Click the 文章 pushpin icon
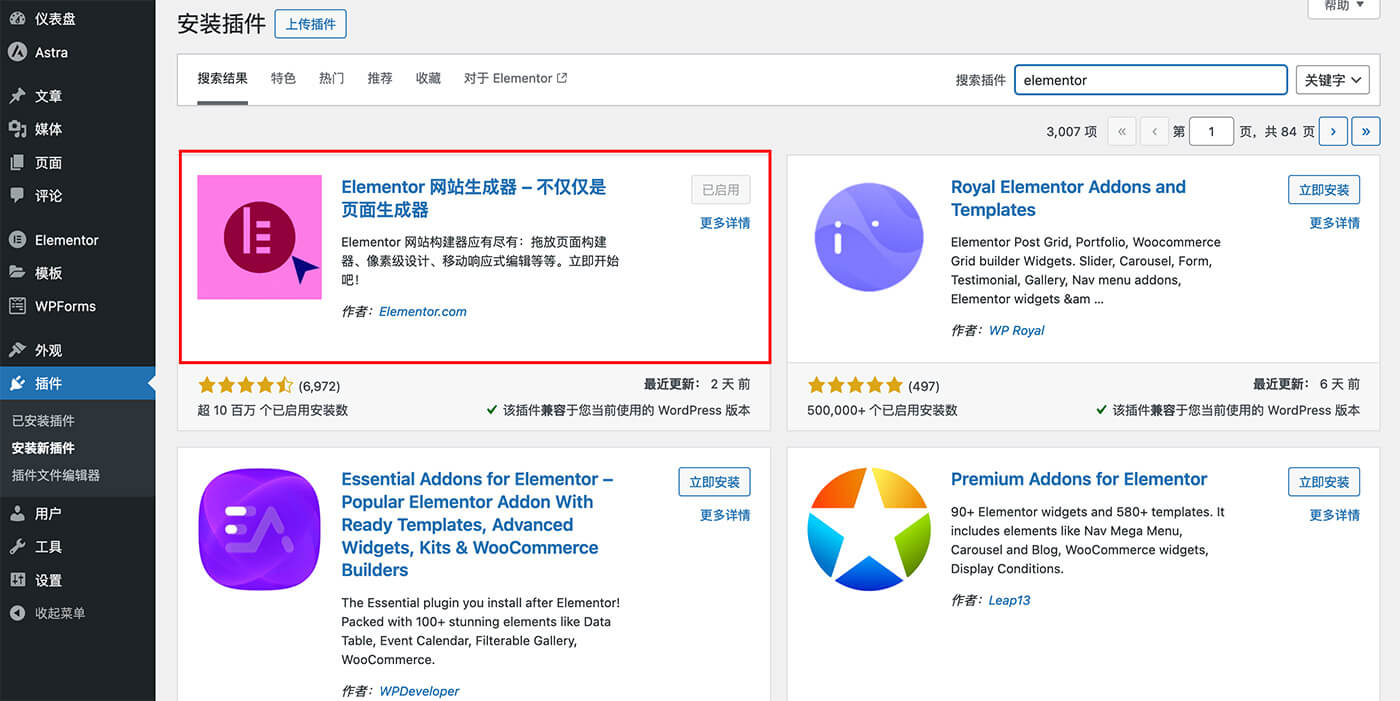The height and width of the screenshot is (701, 1400). tap(17, 96)
